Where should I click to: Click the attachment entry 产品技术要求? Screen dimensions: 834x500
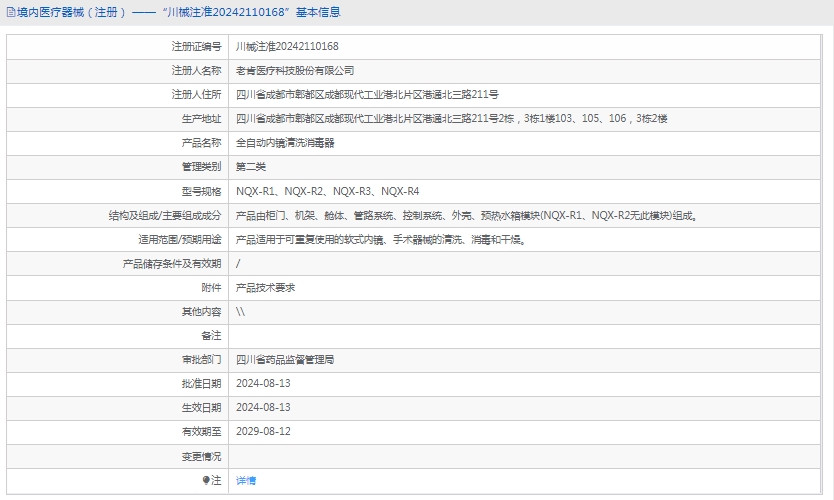(265, 288)
